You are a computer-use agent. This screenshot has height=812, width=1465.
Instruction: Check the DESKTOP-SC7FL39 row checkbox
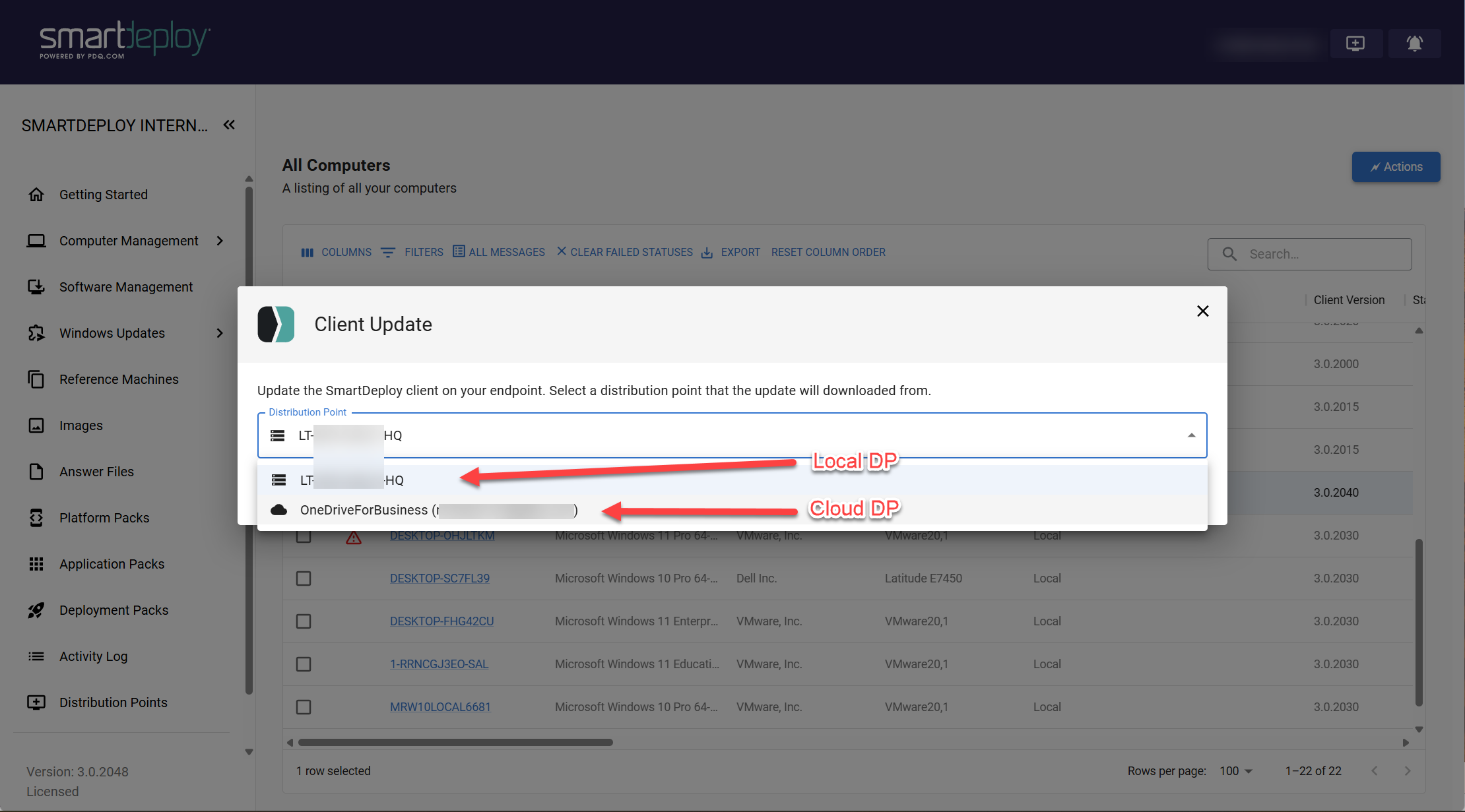click(304, 578)
